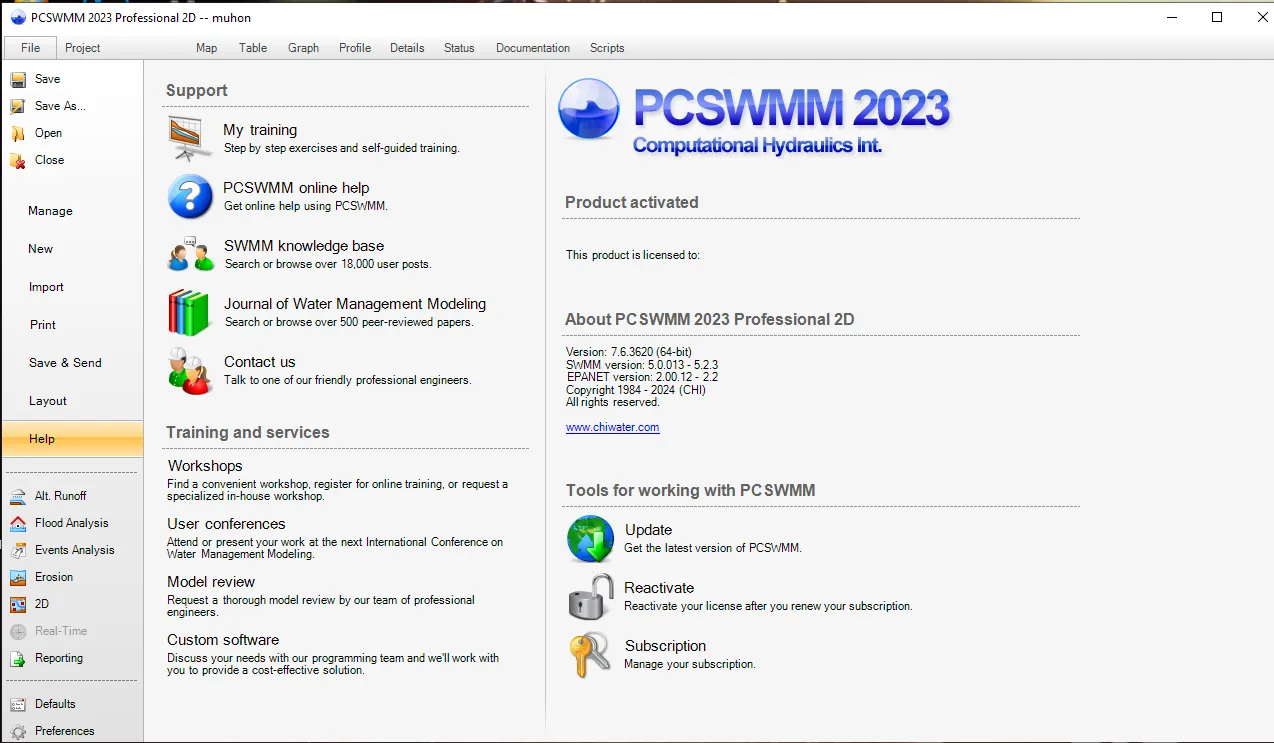
Task: Click the Reactivate padlock icon
Action: [x=590, y=597]
